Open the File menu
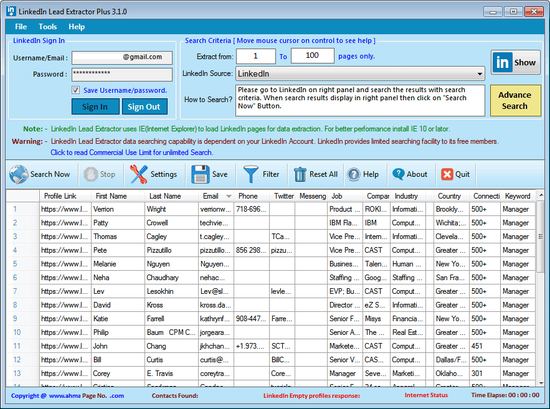This screenshot has width=550, height=409. coord(21,27)
